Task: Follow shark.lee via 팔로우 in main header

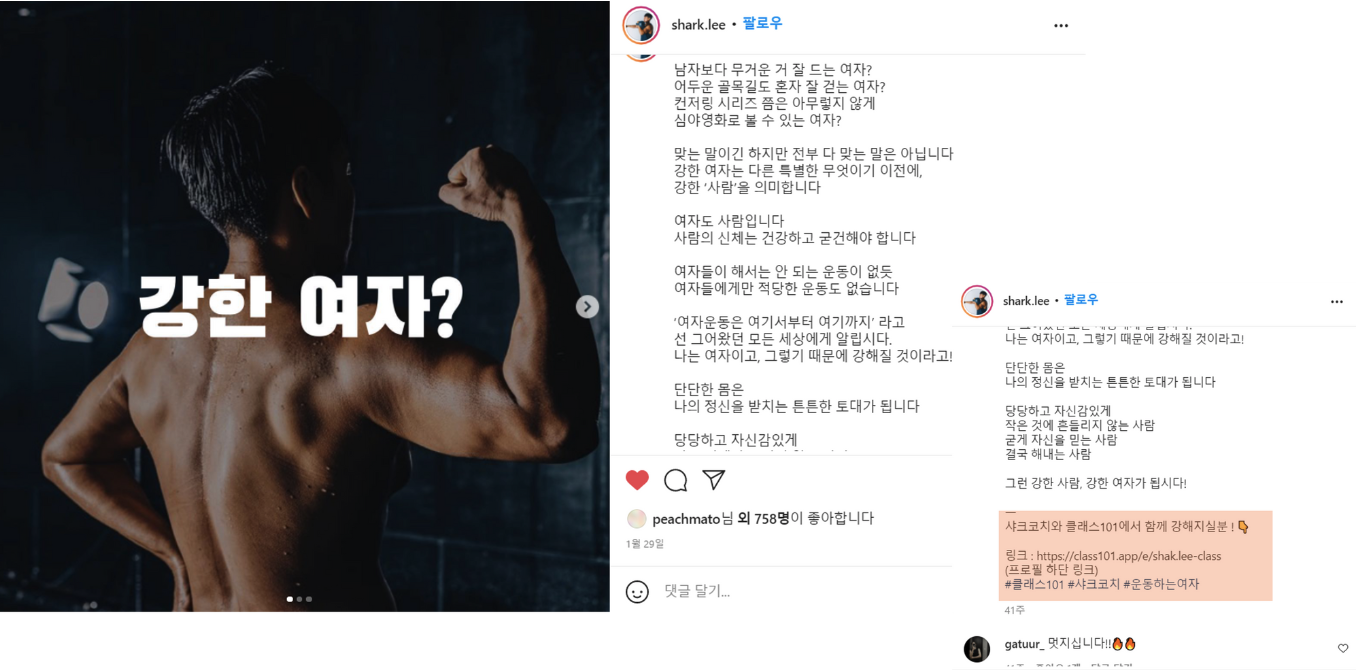Action: [x=762, y=24]
